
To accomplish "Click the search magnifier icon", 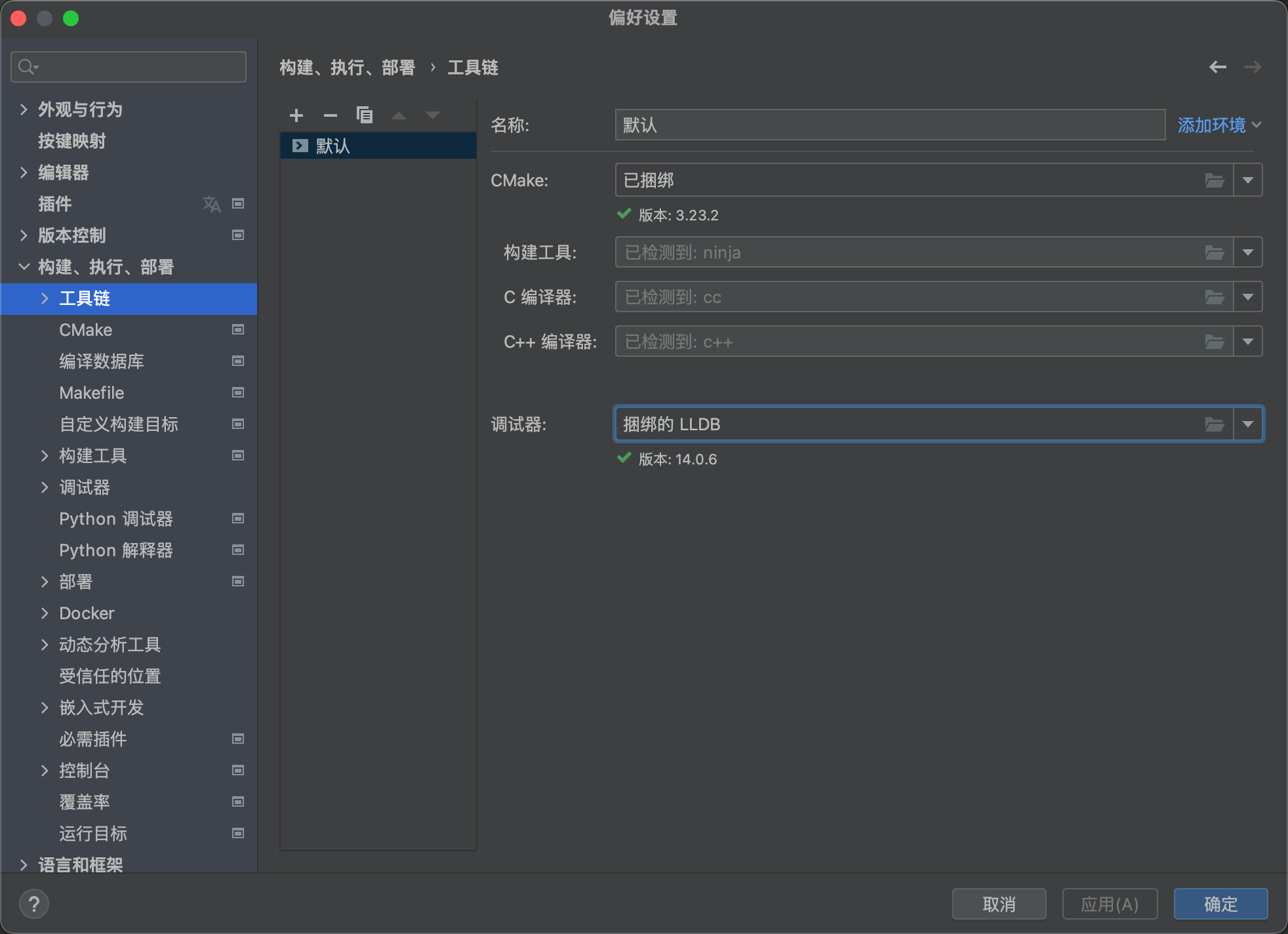I will pyautogui.click(x=28, y=67).
